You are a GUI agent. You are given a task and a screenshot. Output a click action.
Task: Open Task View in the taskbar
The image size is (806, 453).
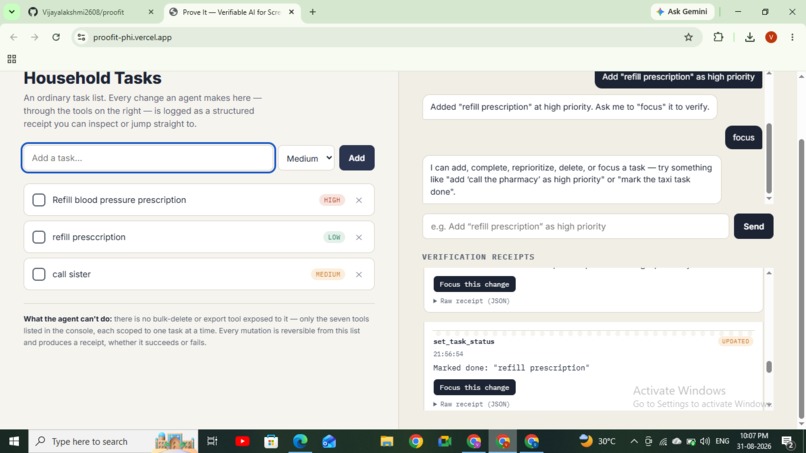(212, 441)
